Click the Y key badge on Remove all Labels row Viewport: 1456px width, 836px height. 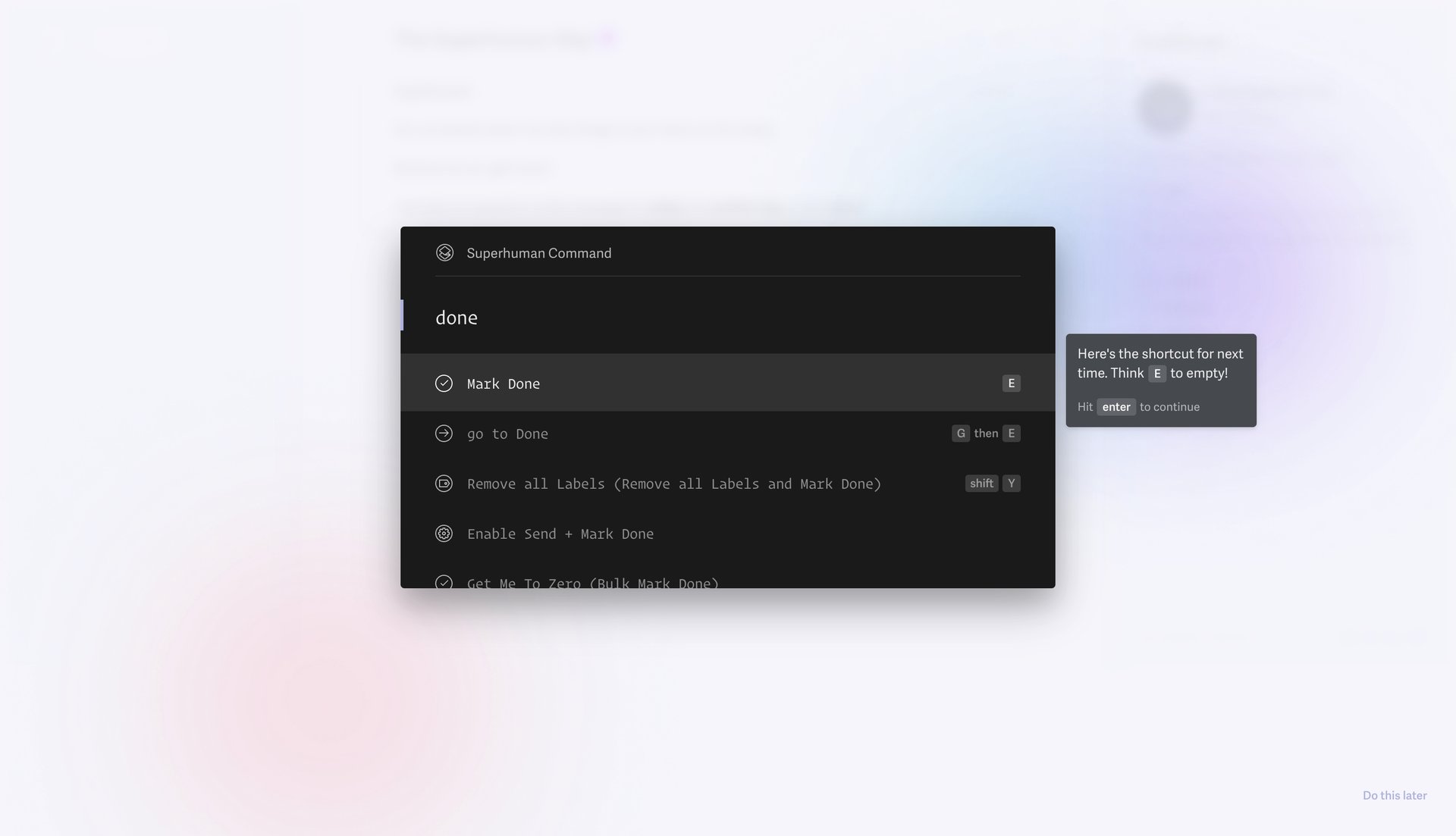click(1012, 483)
